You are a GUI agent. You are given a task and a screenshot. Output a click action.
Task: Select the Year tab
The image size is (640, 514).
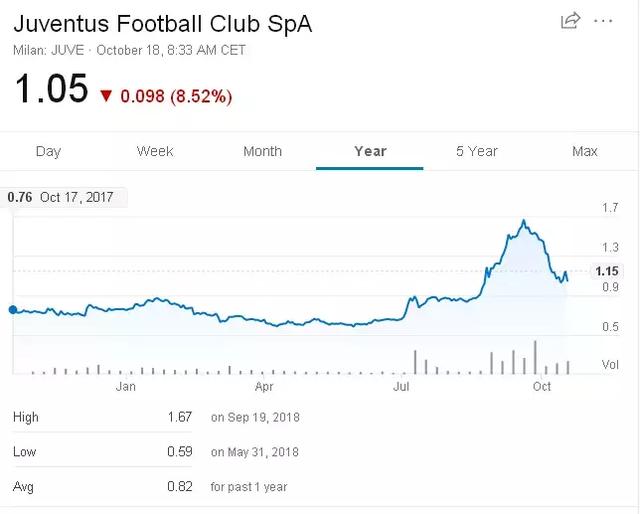point(370,151)
